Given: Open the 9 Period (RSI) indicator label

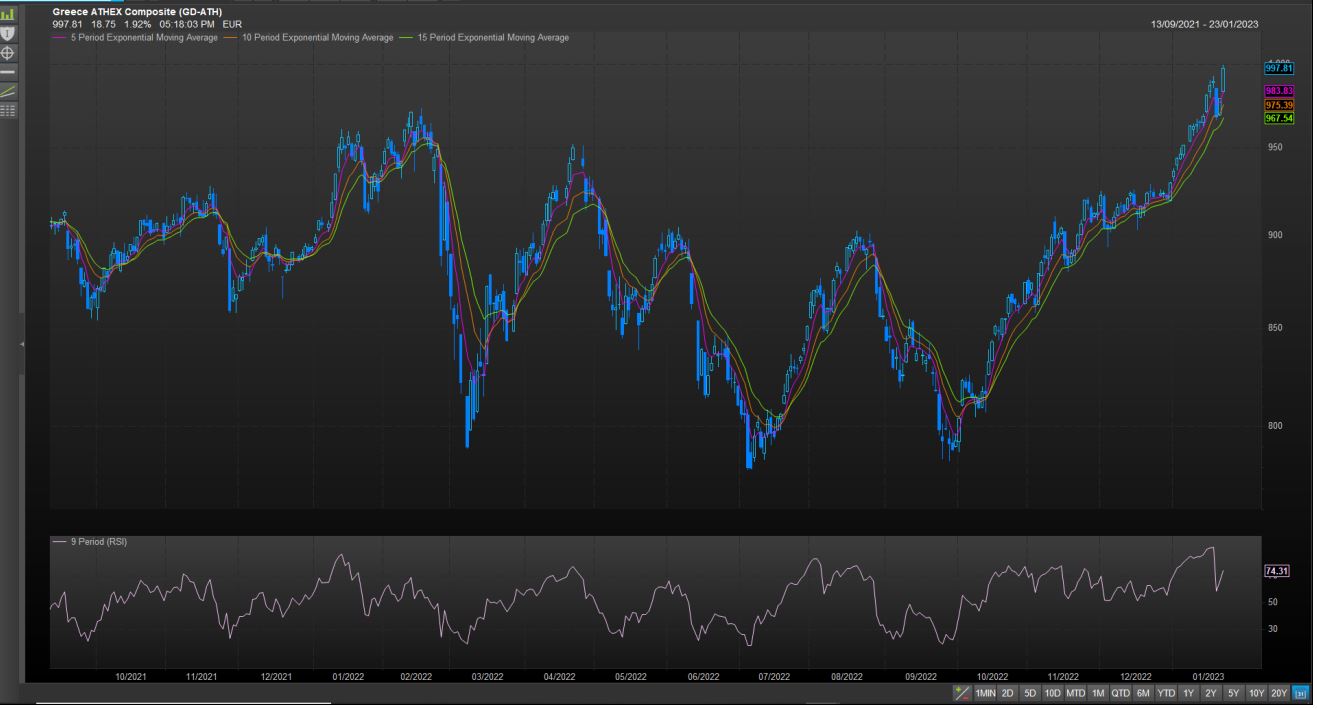Looking at the screenshot, I should [98, 542].
